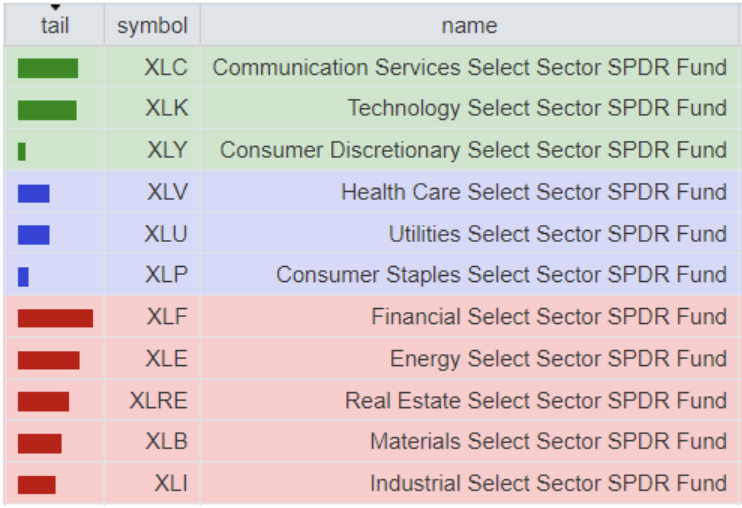Click the green tail bar for XLC

(48, 68)
